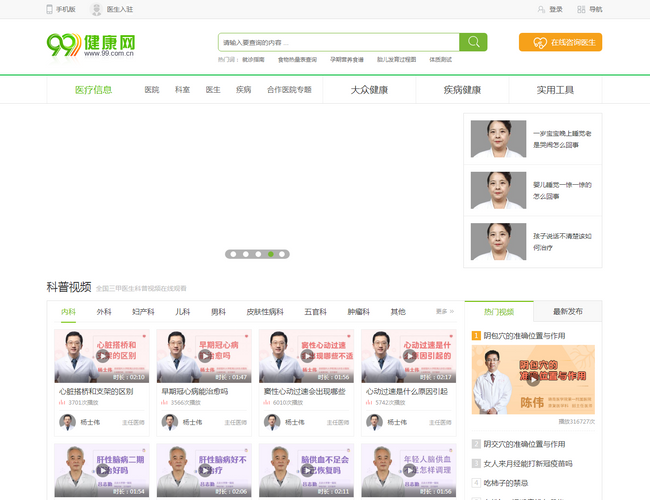Open the 实用工具 navigation menu
The width and height of the screenshot is (650, 500).
(555, 90)
